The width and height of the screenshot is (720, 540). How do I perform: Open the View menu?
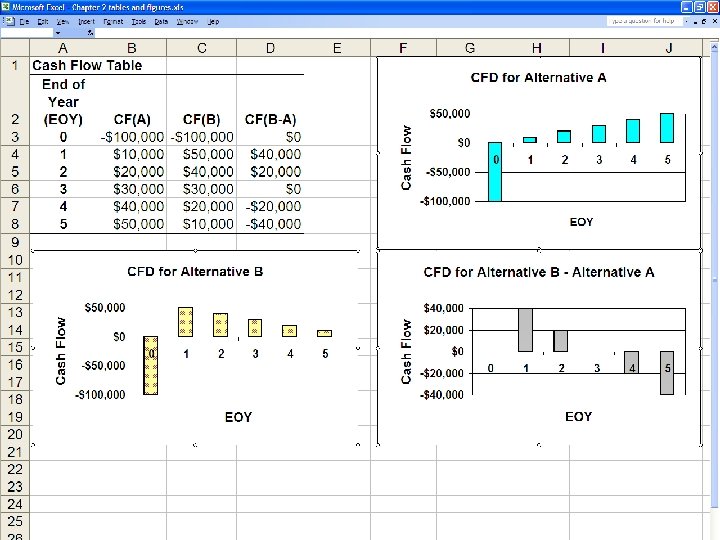[62, 22]
